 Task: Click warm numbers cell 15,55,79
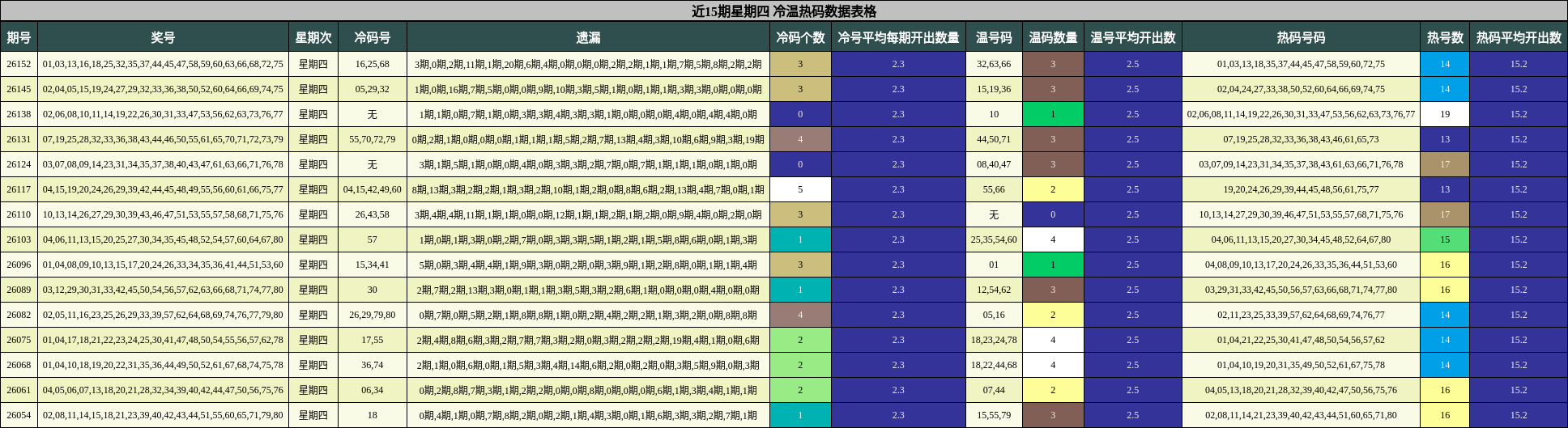[x=994, y=415]
